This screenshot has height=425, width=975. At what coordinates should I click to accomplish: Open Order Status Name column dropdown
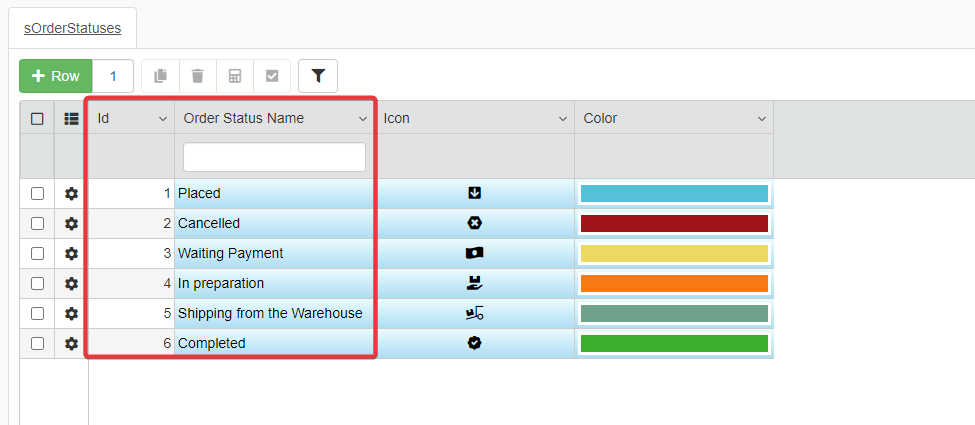pos(363,119)
